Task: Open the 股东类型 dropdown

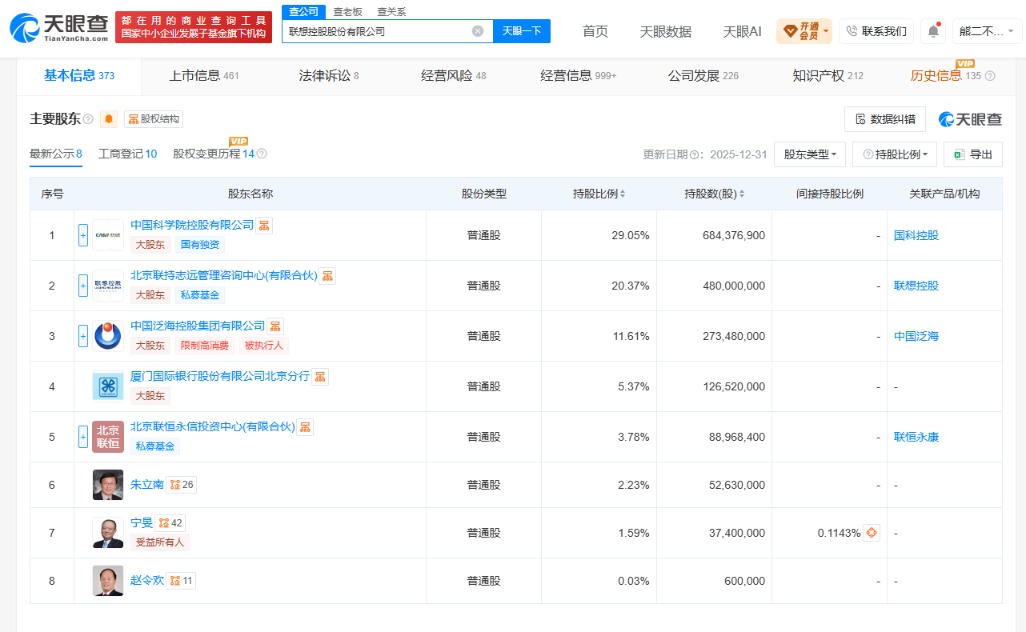Action: point(809,154)
